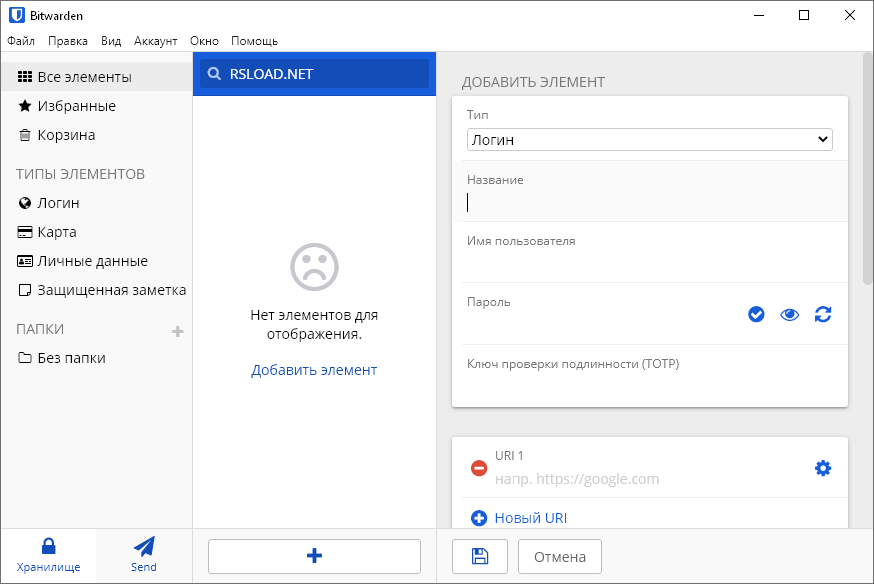Open the Помощь menu
Viewport: 874px width, 584px height.
[x=254, y=41]
